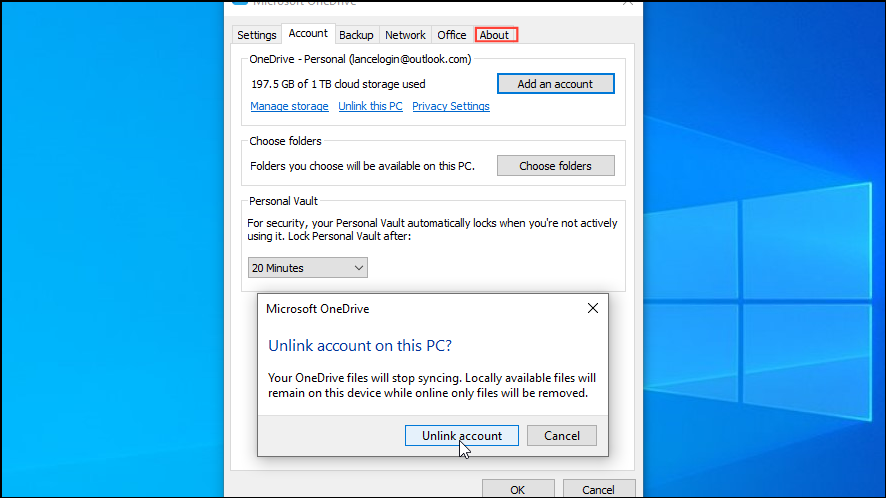The image size is (886, 498).
Task: Click the Personal Vault group label
Action: coord(283,201)
